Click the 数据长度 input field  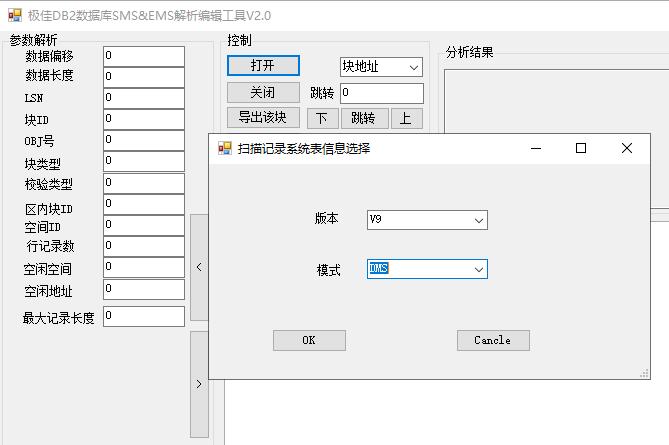[x=144, y=77]
